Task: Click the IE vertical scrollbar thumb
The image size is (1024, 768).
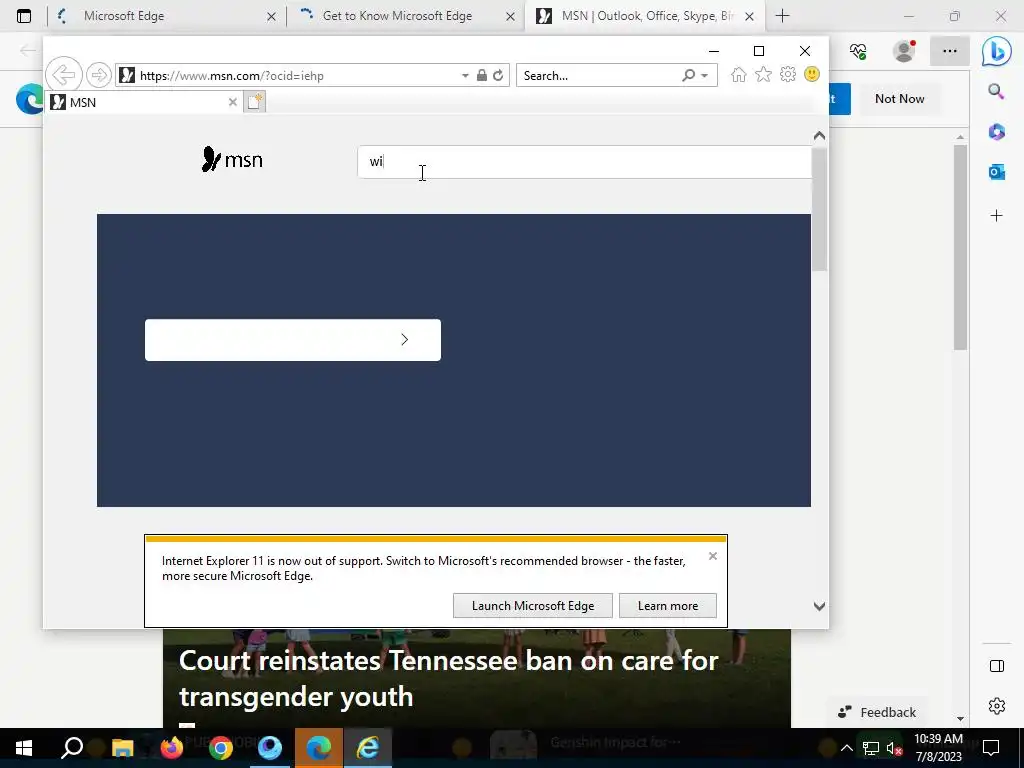Action: [x=819, y=209]
